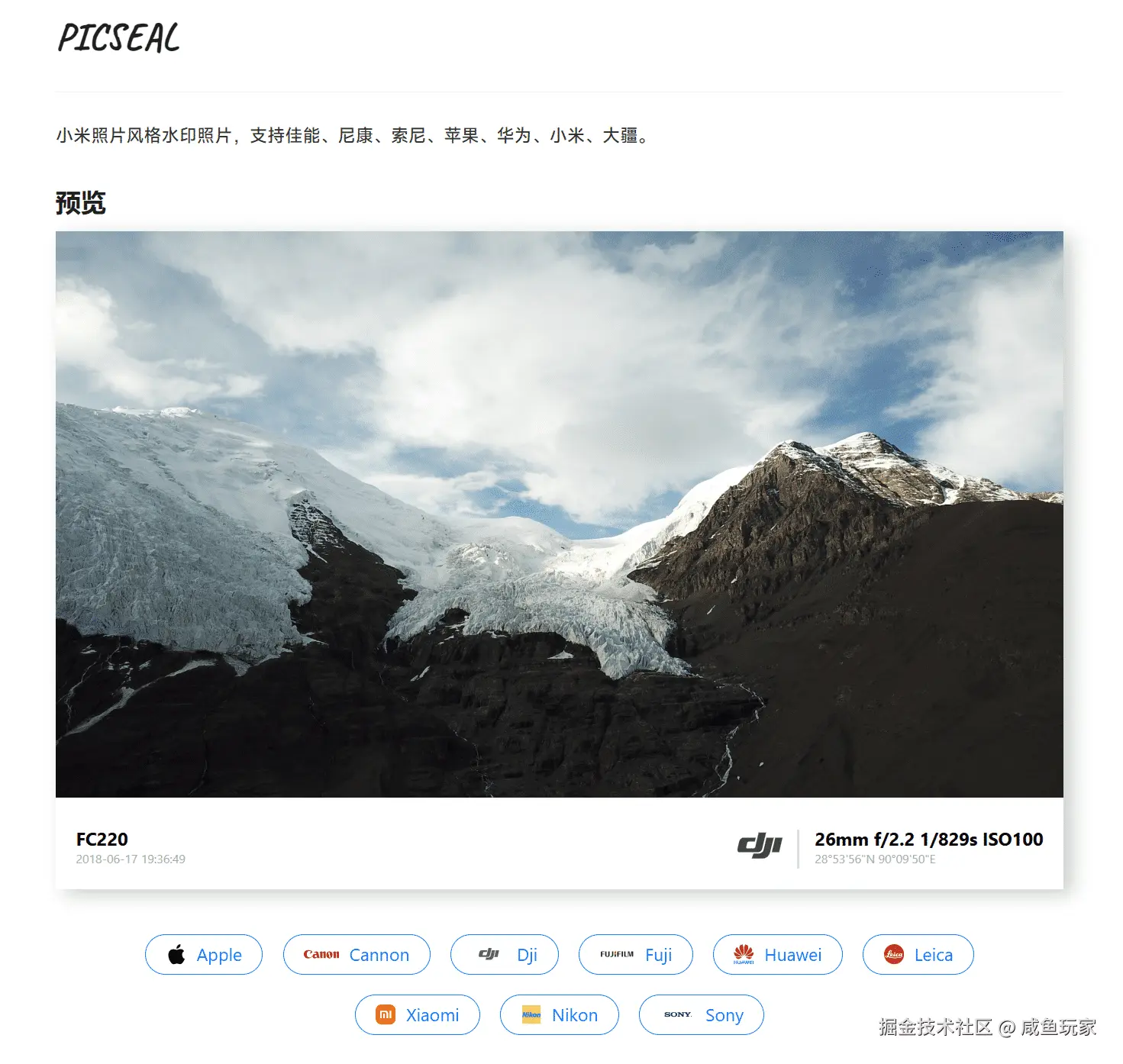Click the FC220 camera model text
Viewport: 1123px width, 1064px height.
(x=102, y=840)
